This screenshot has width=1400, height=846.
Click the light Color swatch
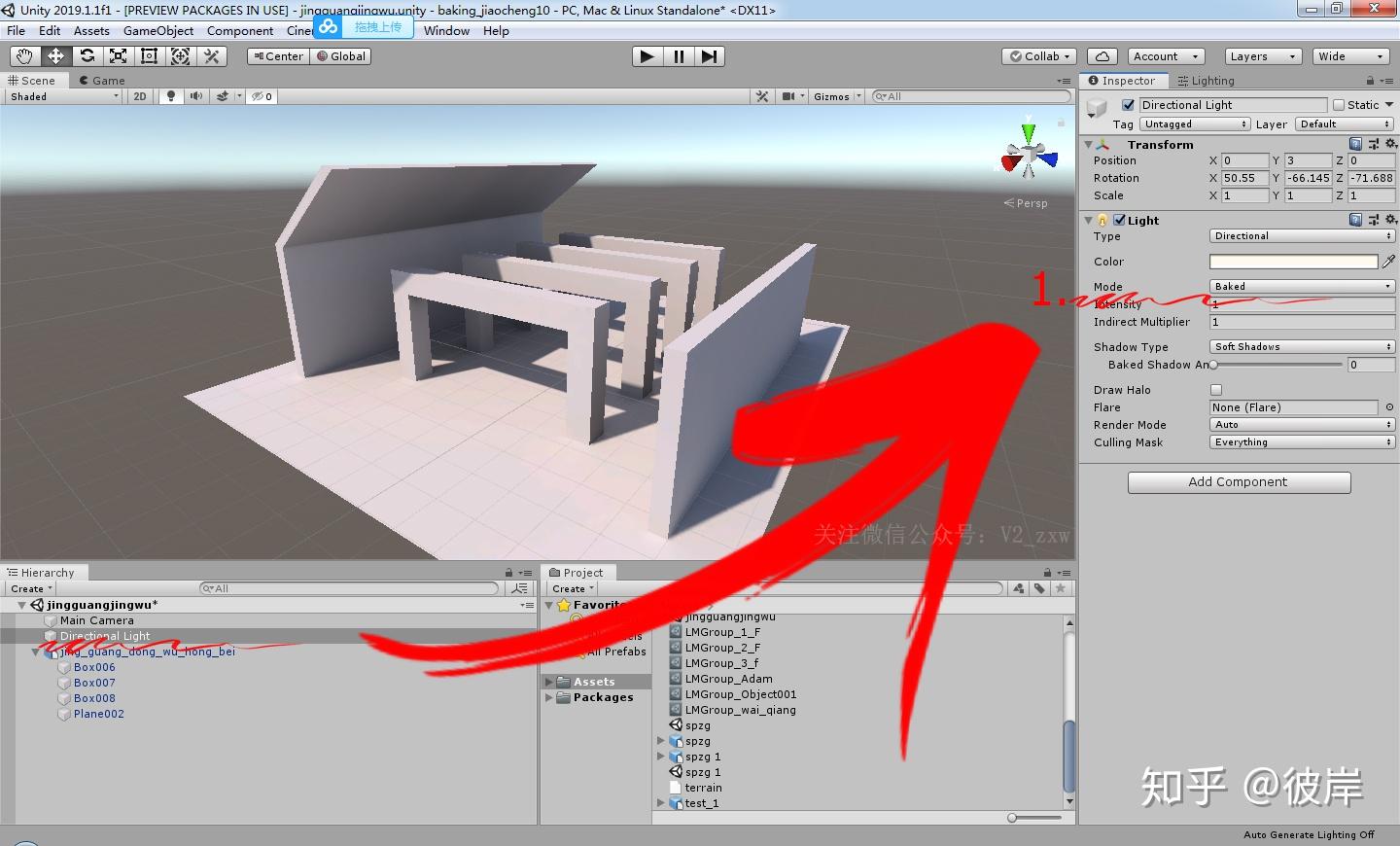click(1293, 262)
